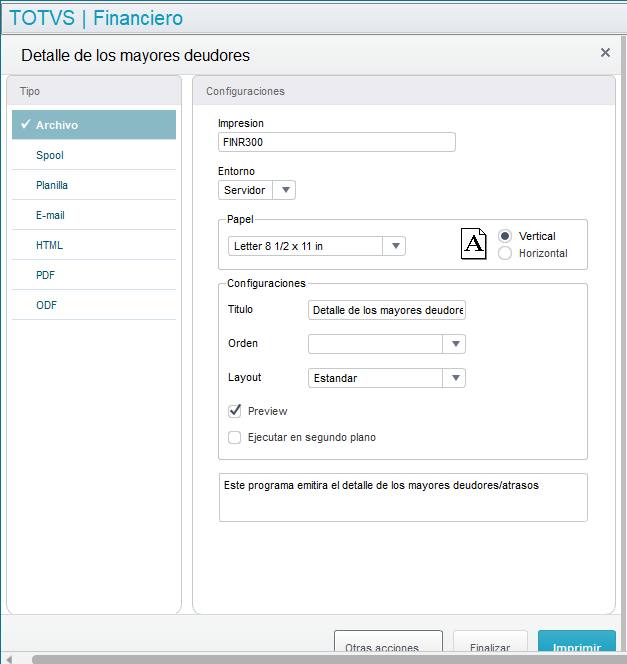Enable Ejecutar en segundo plano checkbox
The image size is (627, 664).
pyautogui.click(x=235, y=437)
